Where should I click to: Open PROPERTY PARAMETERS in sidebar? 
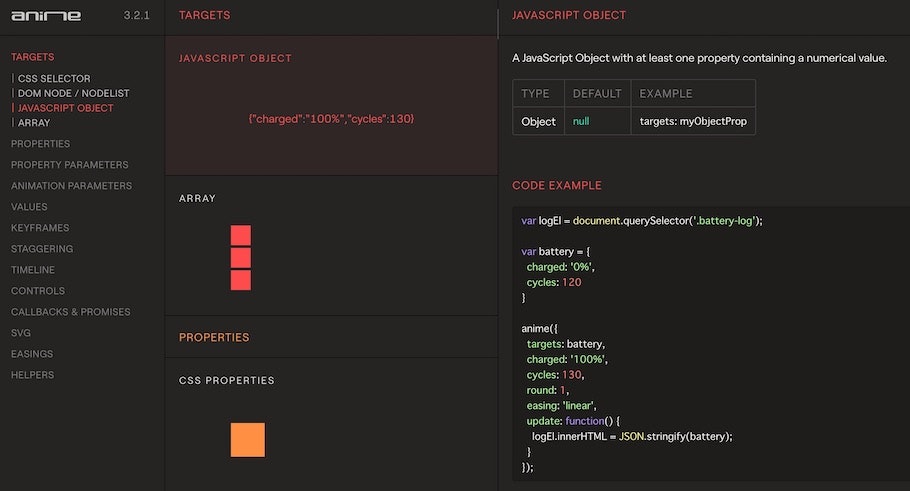(x=70, y=165)
